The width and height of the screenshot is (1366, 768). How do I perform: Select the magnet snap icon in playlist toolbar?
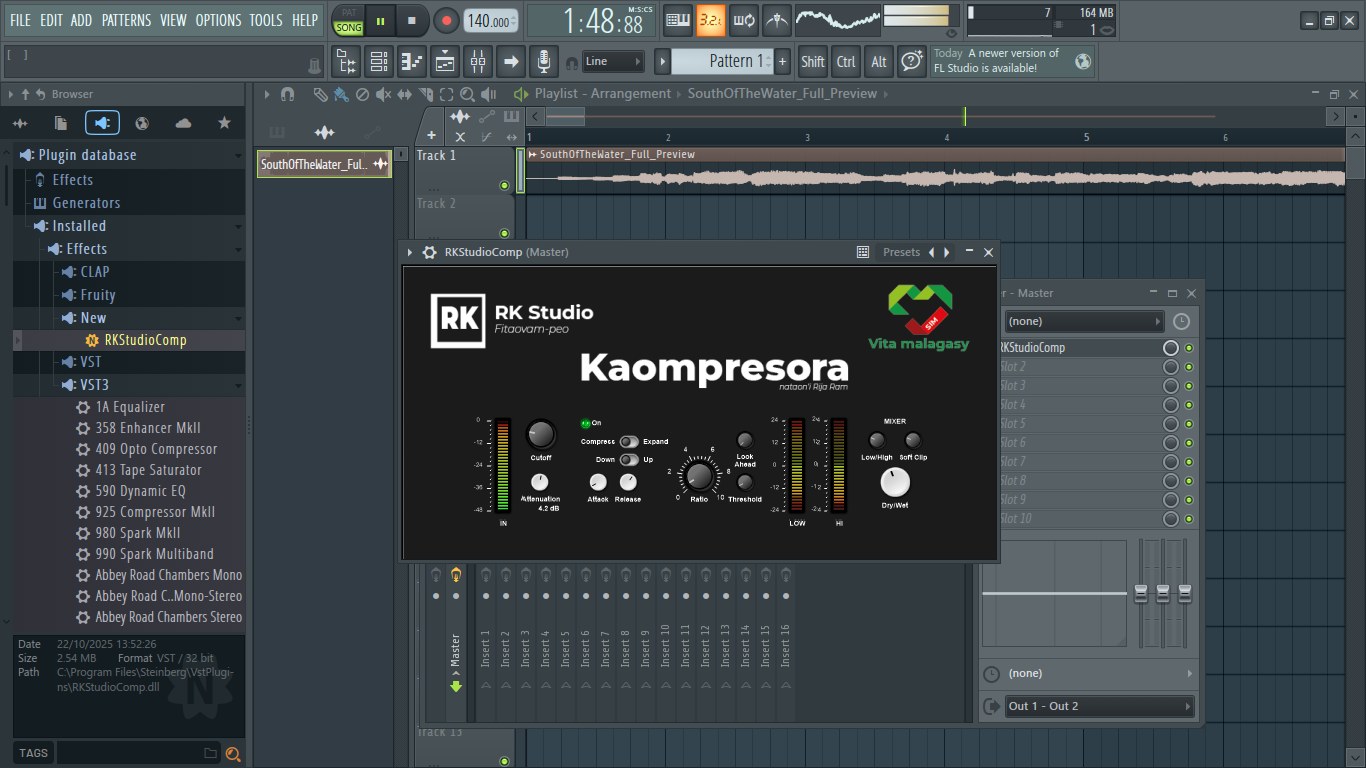288,94
